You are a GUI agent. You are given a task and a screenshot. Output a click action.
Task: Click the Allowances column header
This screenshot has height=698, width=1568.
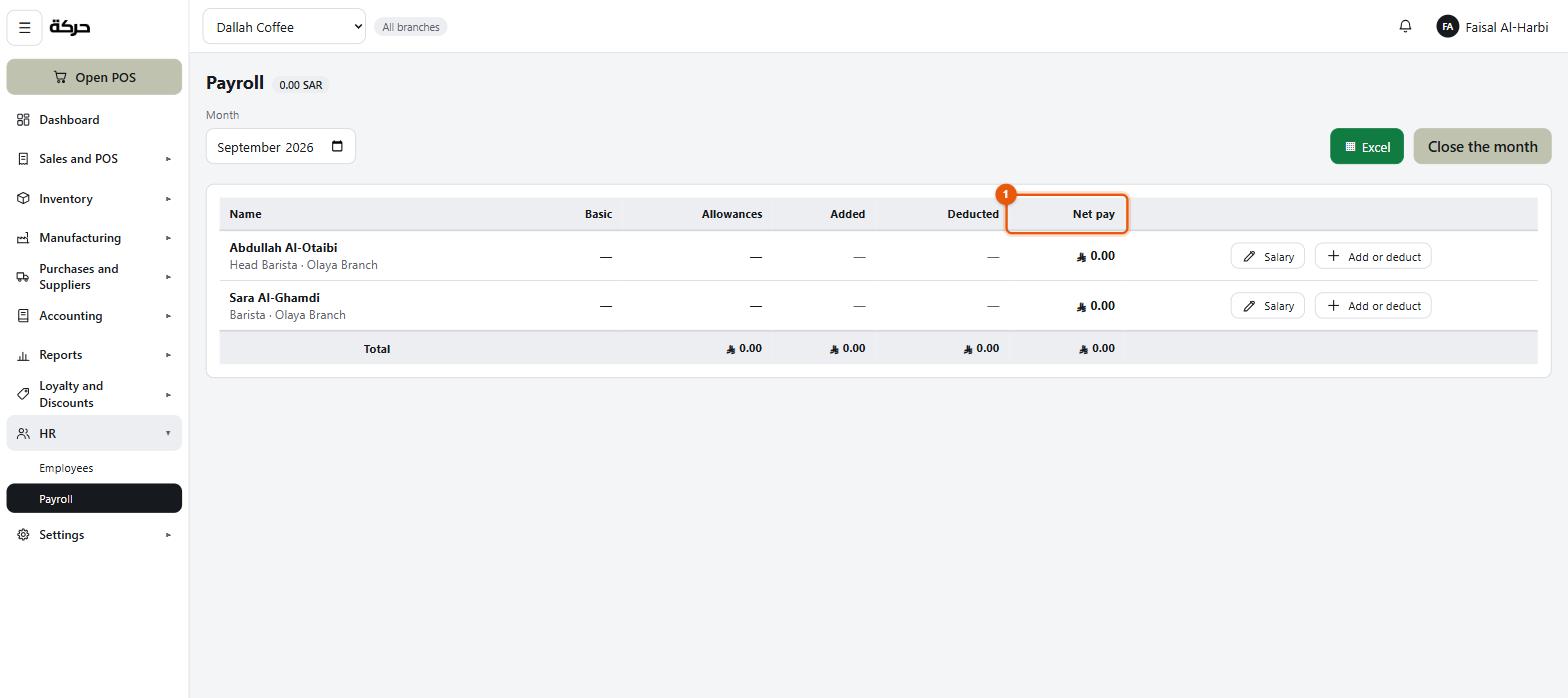[732, 214]
